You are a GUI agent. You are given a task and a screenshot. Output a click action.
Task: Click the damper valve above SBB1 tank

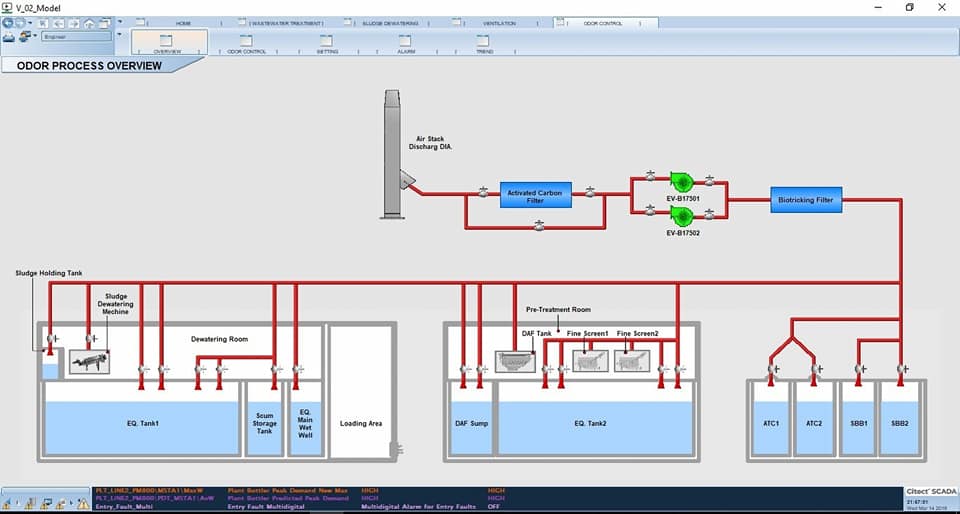click(x=860, y=370)
